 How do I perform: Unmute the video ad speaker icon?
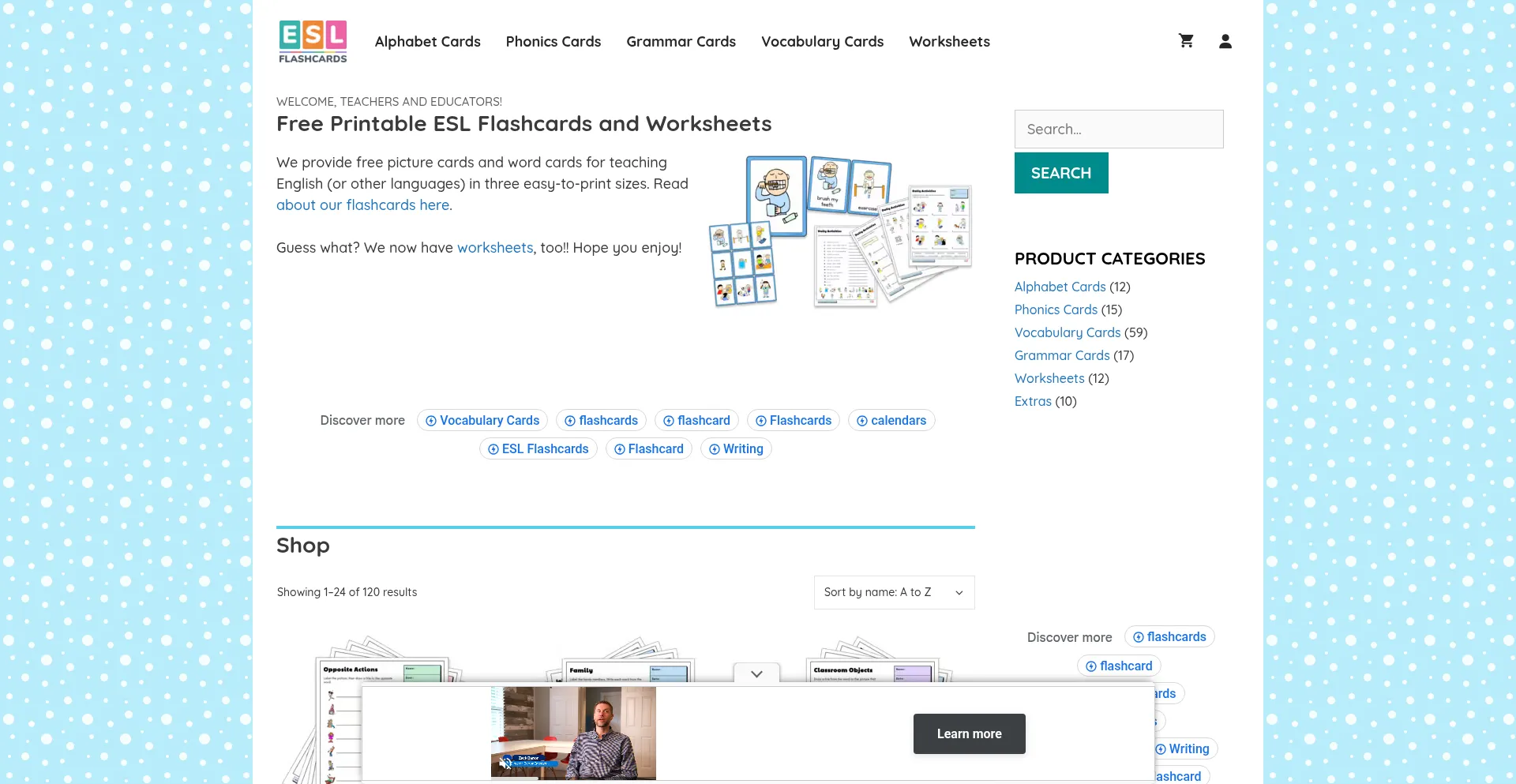coord(505,763)
